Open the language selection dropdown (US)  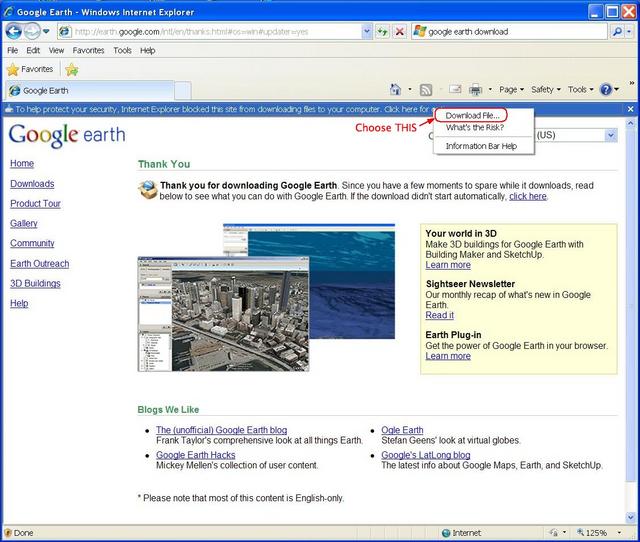tap(611, 135)
